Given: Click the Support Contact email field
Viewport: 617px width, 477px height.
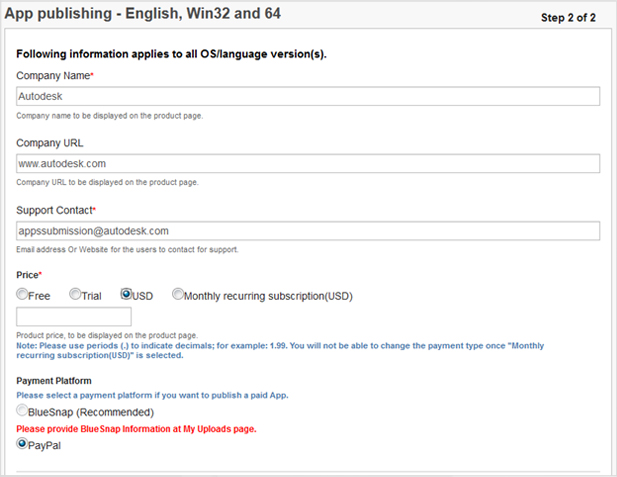Looking at the screenshot, I should point(308,230).
